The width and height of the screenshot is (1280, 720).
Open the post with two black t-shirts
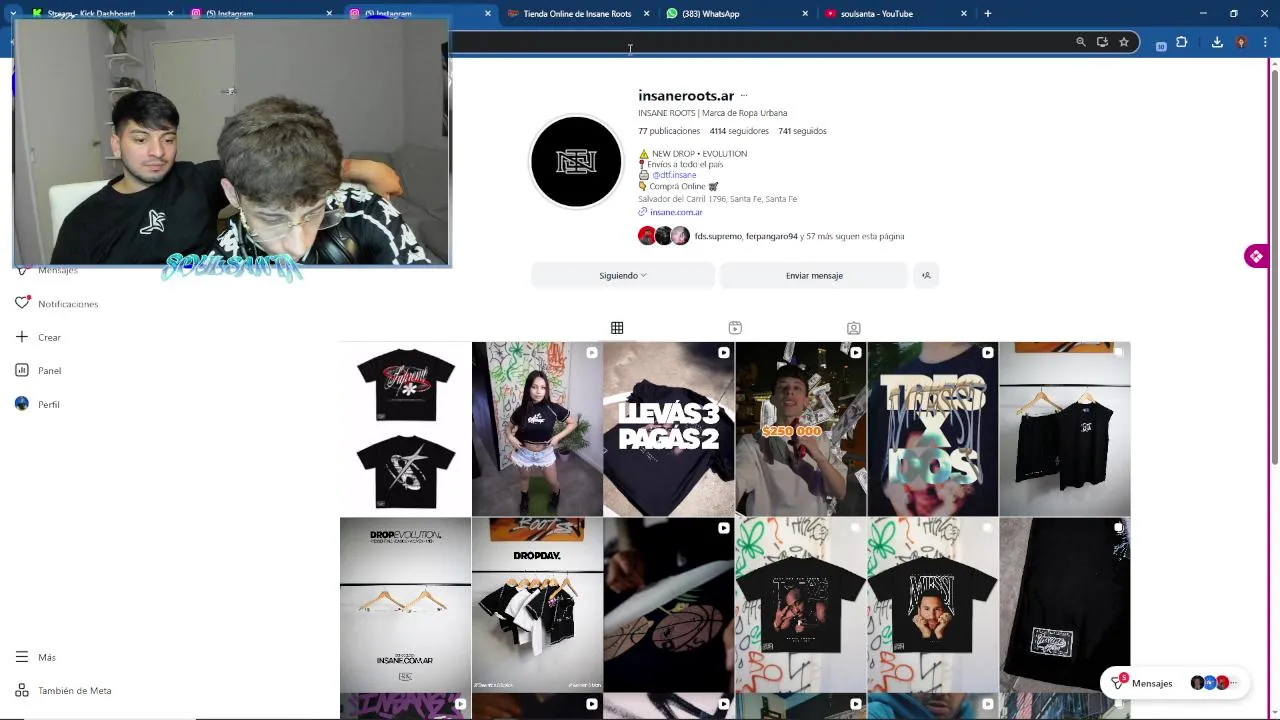click(x=405, y=429)
